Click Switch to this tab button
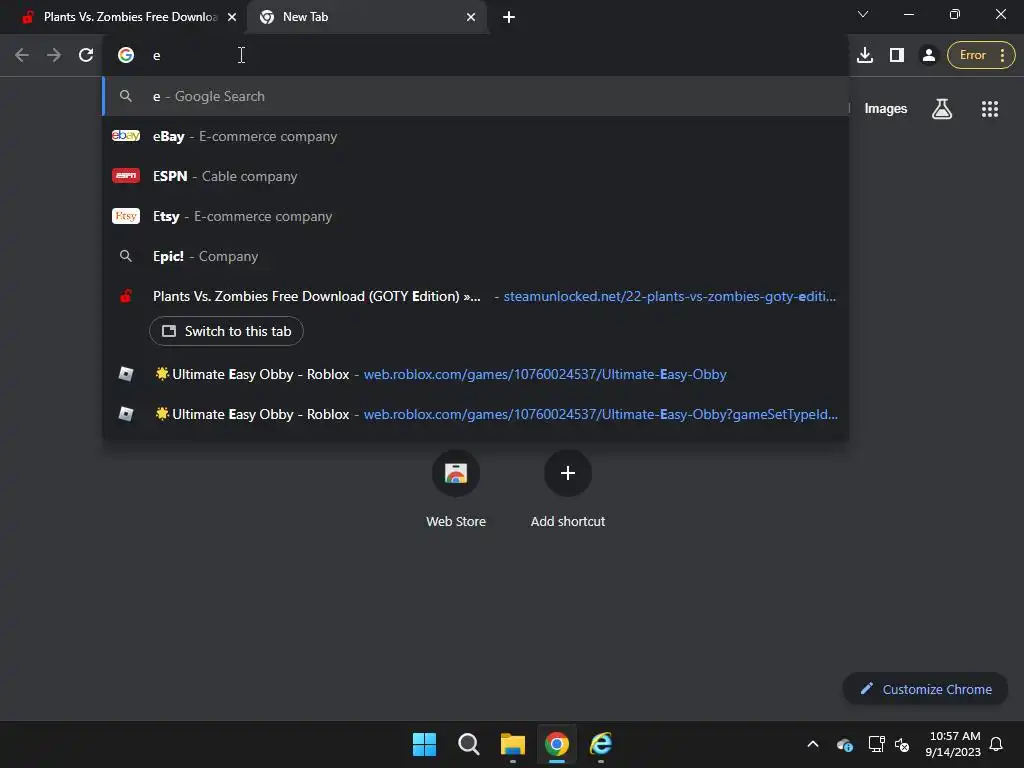1024x768 pixels. [x=226, y=331]
